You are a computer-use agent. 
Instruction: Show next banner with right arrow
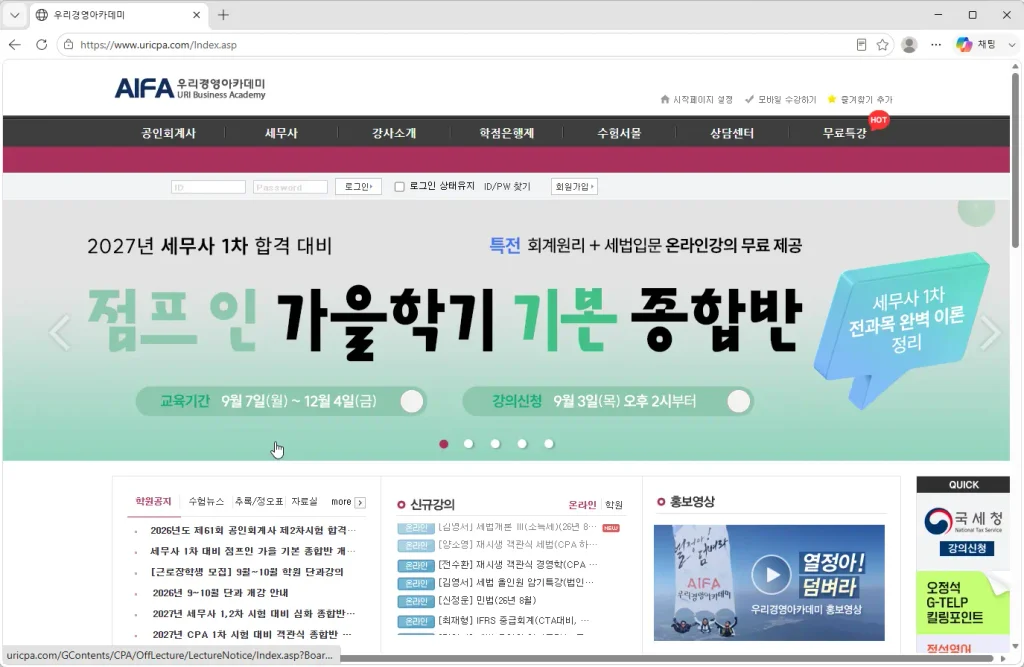(x=990, y=333)
